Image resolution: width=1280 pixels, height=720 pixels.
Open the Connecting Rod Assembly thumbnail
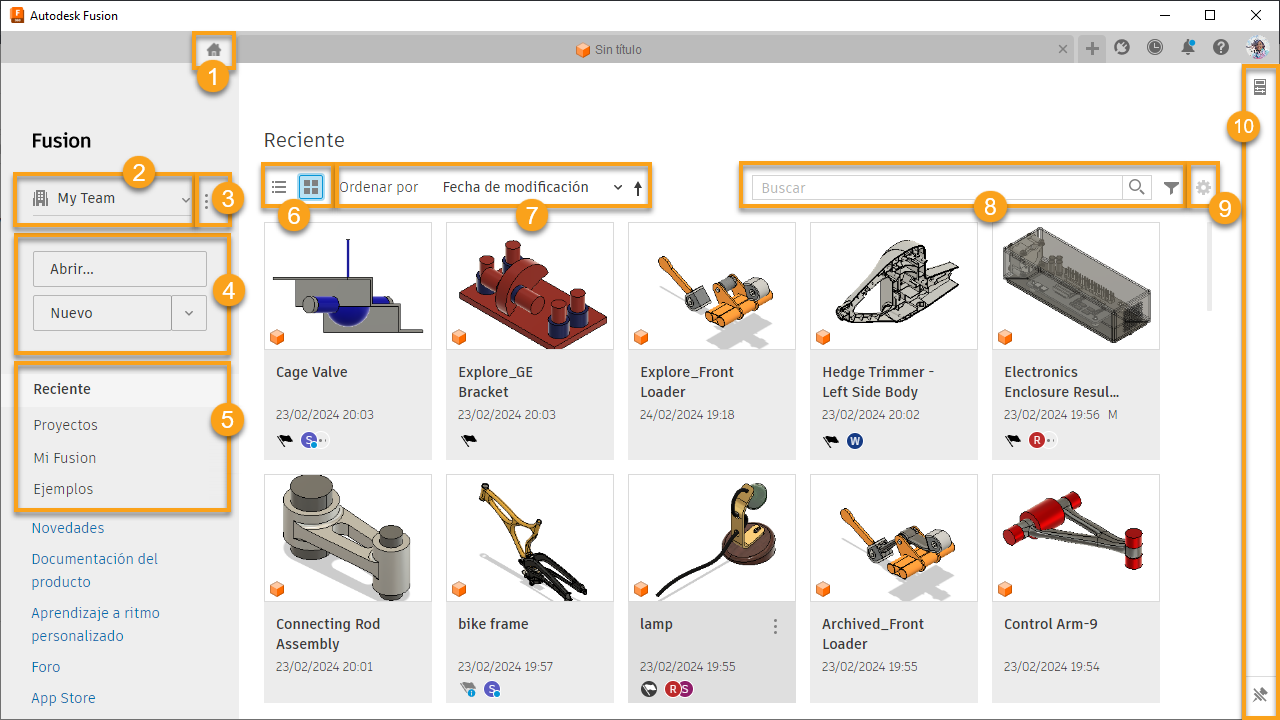pyautogui.click(x=348, y=537)
